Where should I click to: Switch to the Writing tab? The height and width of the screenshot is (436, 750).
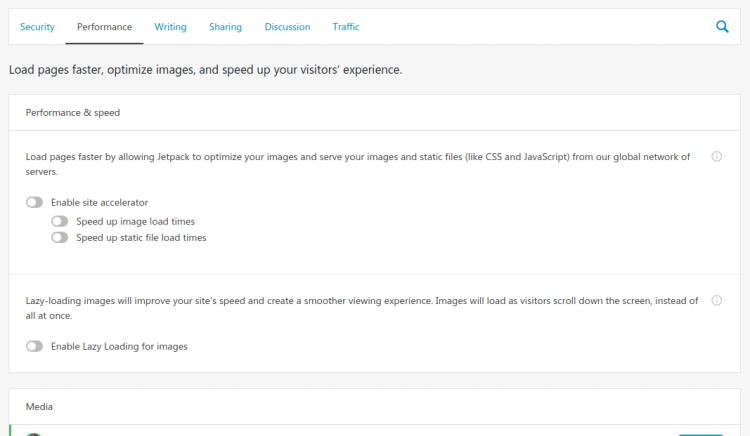click(170, 27)
